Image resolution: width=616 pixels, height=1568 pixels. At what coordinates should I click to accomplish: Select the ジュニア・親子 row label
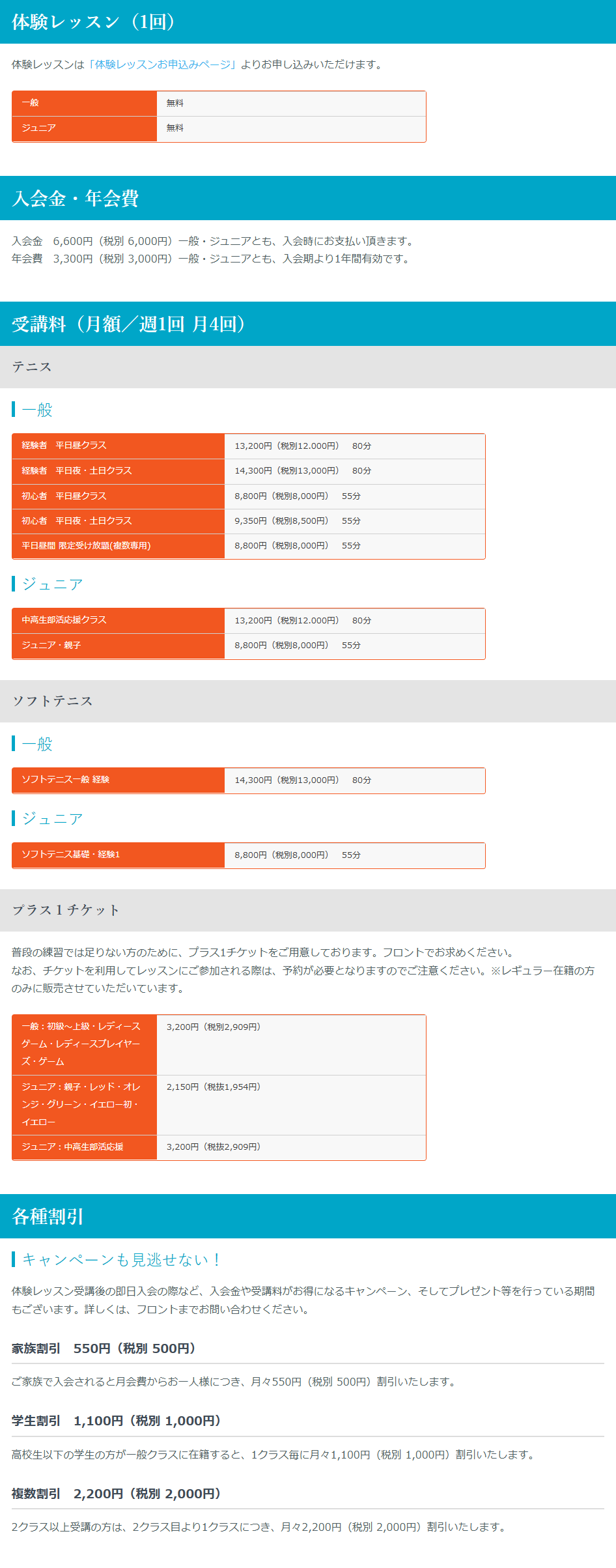pyautogui.click(x=51, y=646)
